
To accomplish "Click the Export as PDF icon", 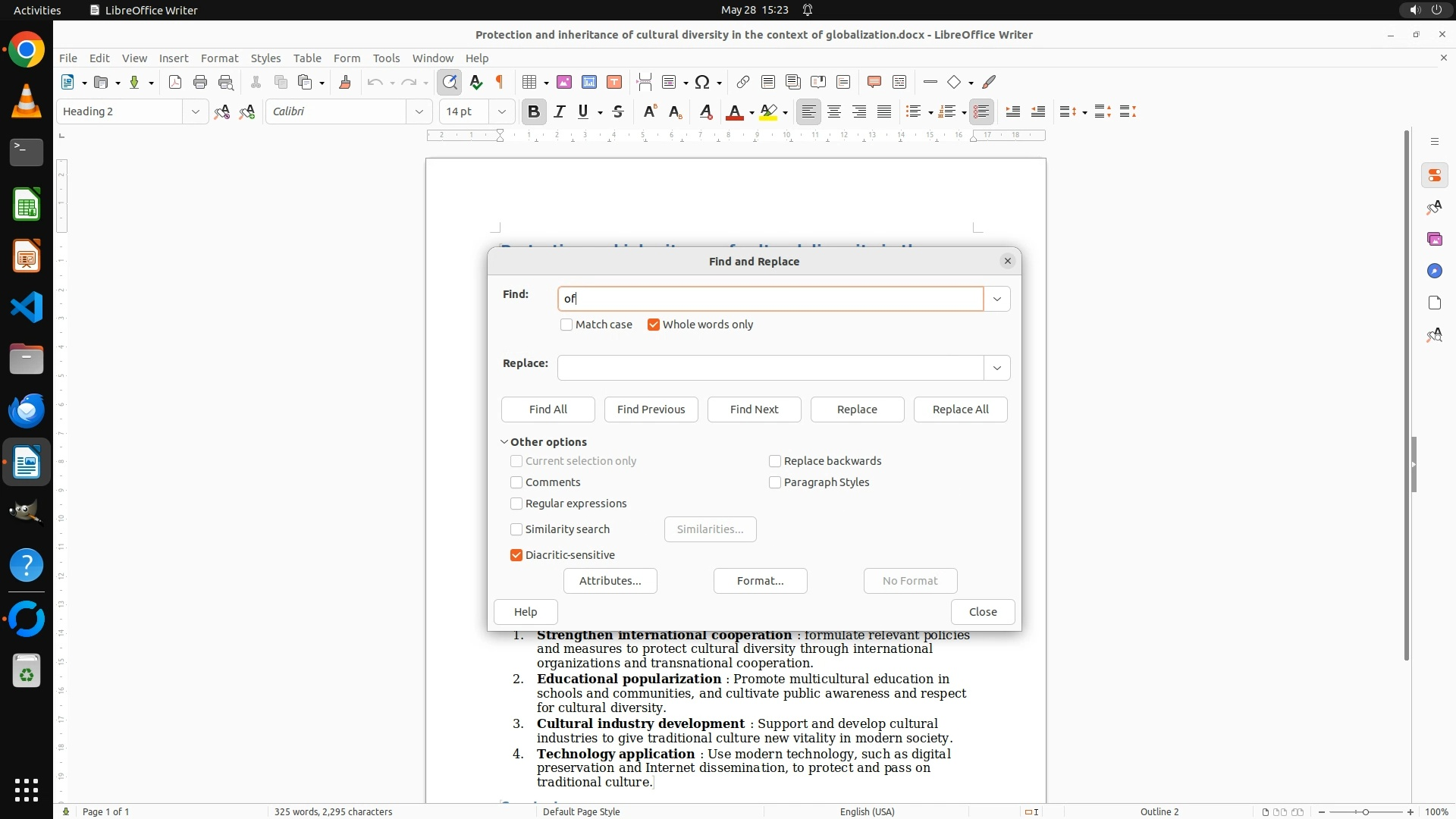I will pyautogui.click(x=175, y=82).
